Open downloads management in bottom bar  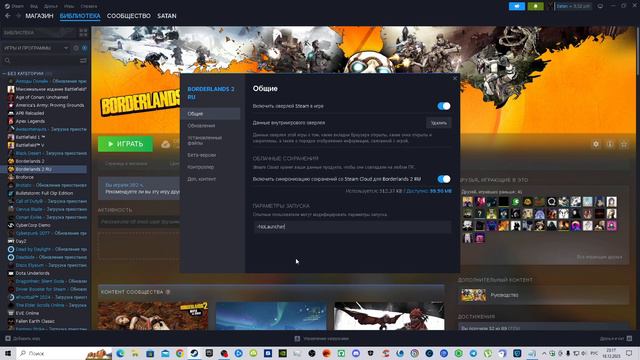coord(322,339)
